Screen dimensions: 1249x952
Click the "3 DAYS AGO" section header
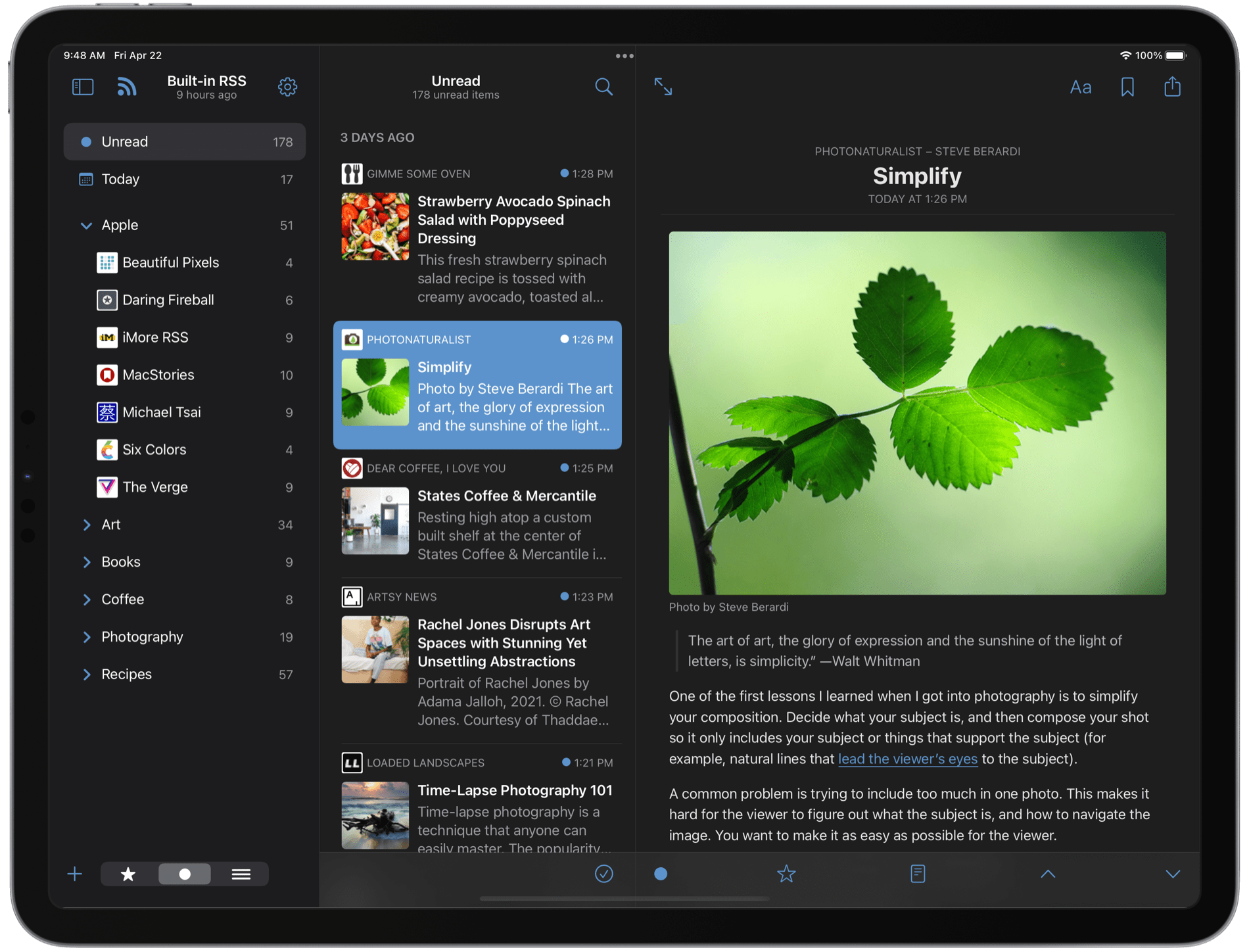(x=377, y=137)
